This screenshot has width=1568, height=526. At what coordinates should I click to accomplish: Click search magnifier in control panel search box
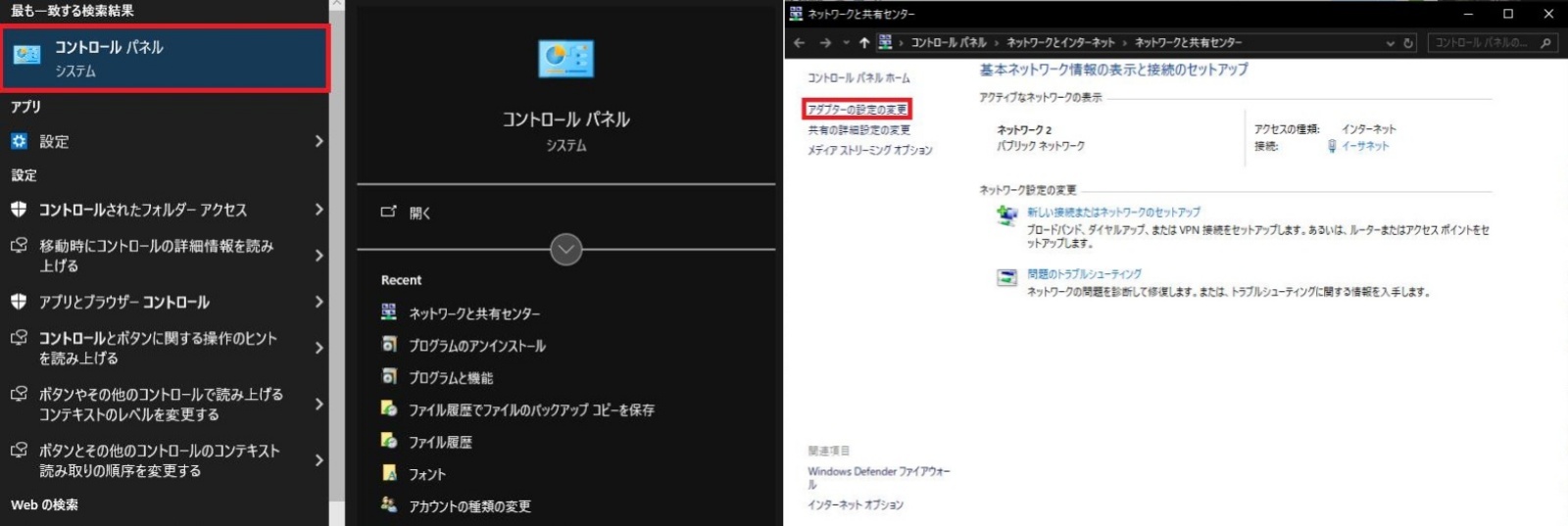click(1545, 43)
